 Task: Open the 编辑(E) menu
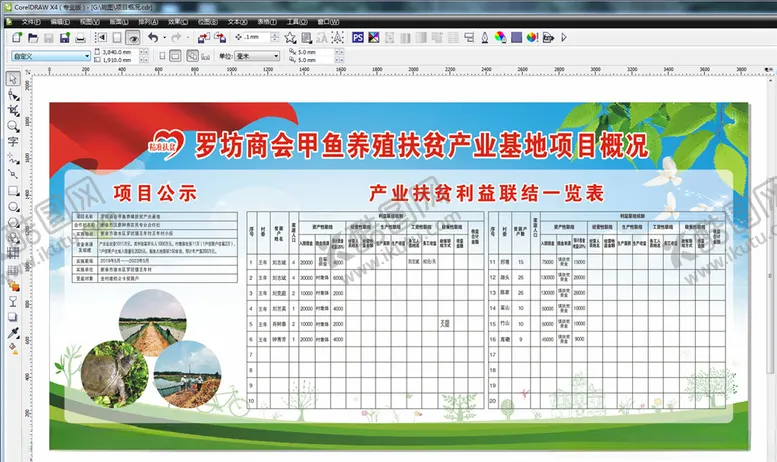pos(60,22)
